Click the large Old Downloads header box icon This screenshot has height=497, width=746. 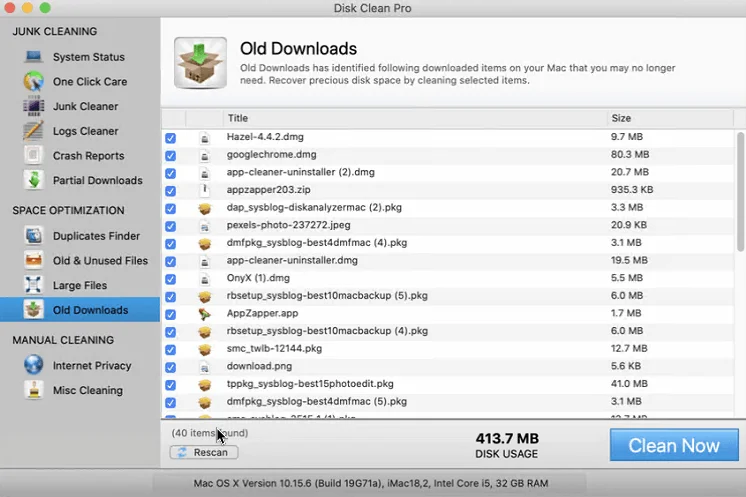(200, 63)
